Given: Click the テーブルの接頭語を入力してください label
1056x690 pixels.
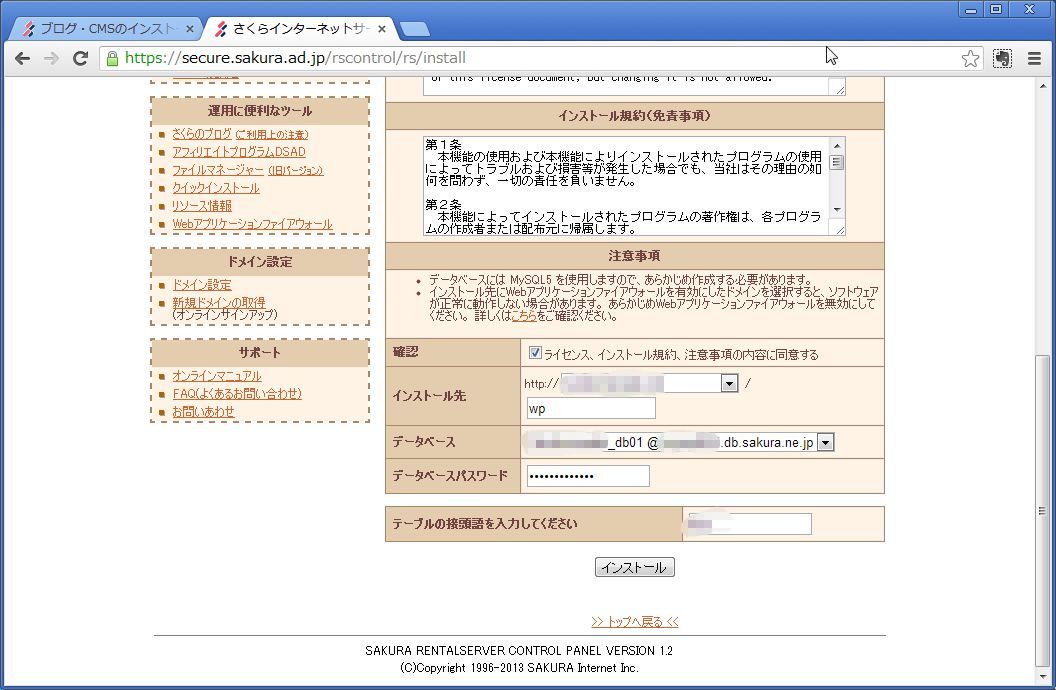Looking at the screenshot, I should (x=485, y=524).
